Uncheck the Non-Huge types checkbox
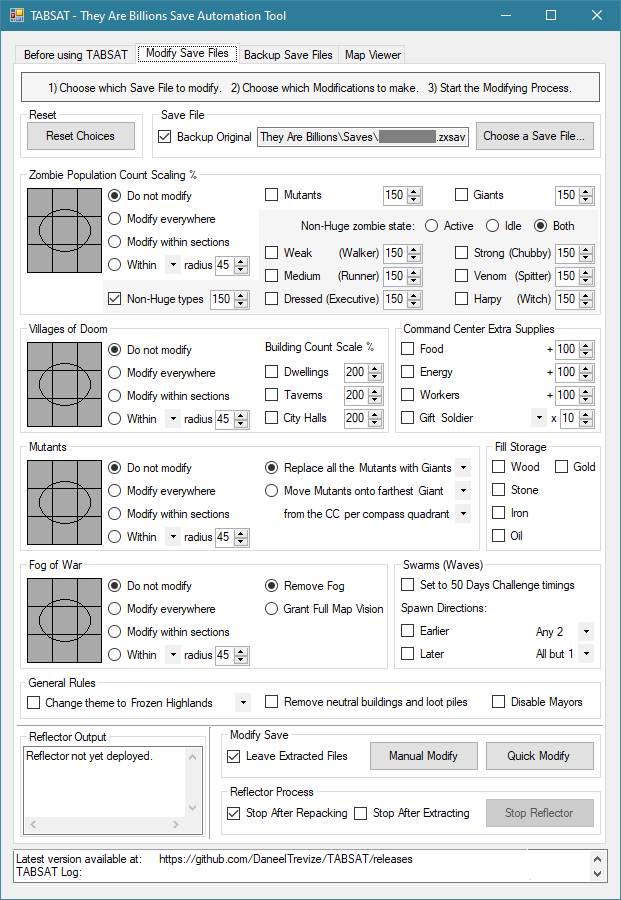Screen dimensions: 621x900 point(115,298)
